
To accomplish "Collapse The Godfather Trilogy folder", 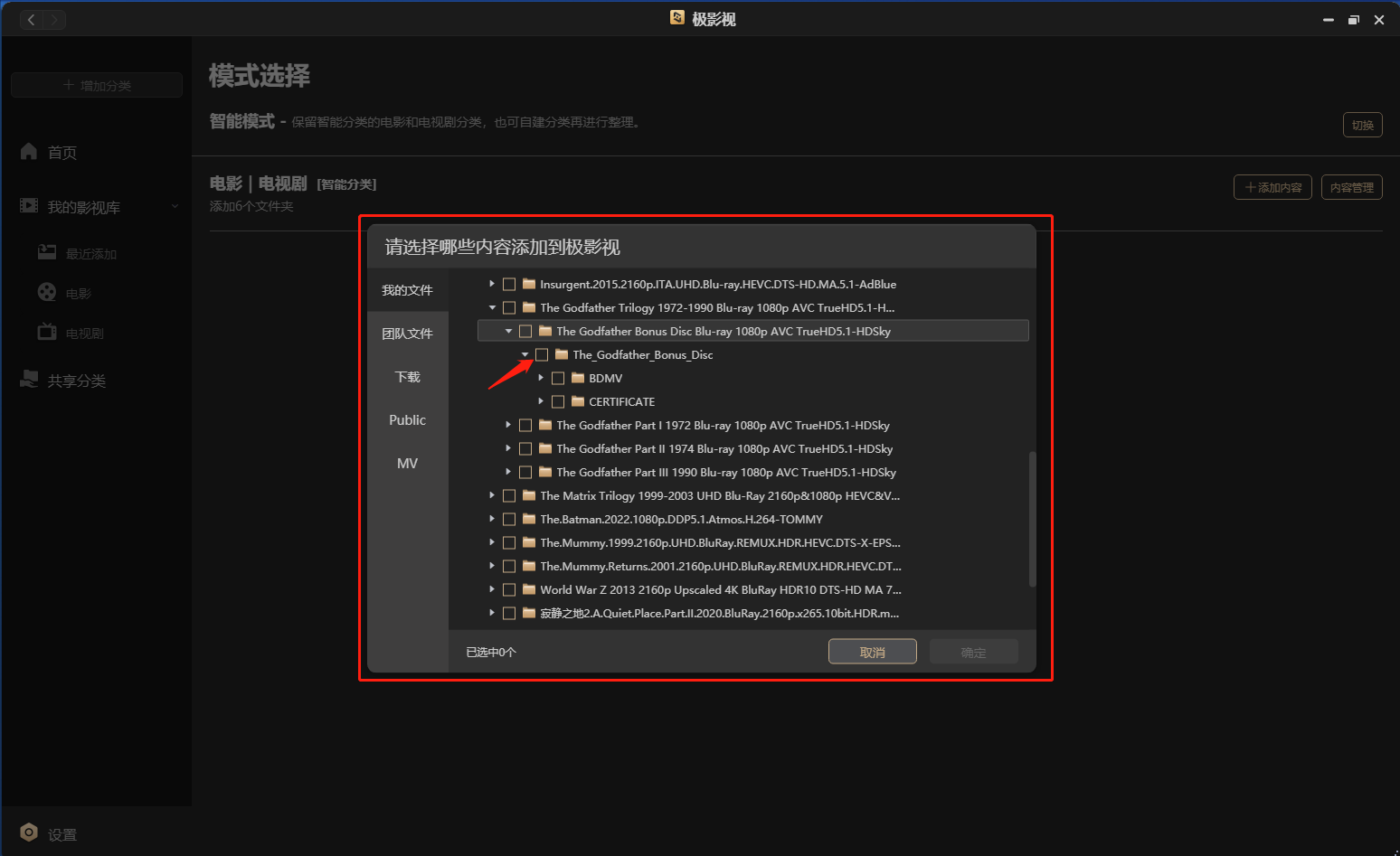I will 492,308.
